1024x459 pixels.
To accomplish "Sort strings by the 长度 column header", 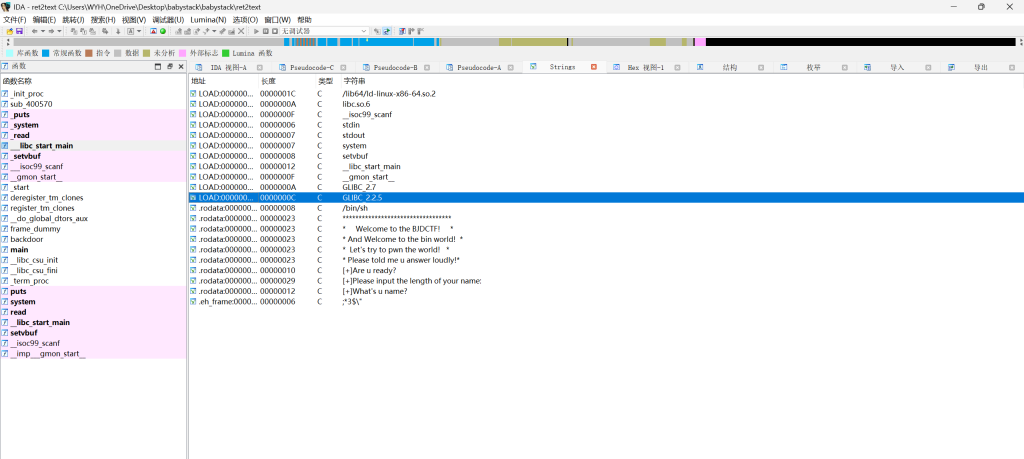I will (x=268, y=80).
